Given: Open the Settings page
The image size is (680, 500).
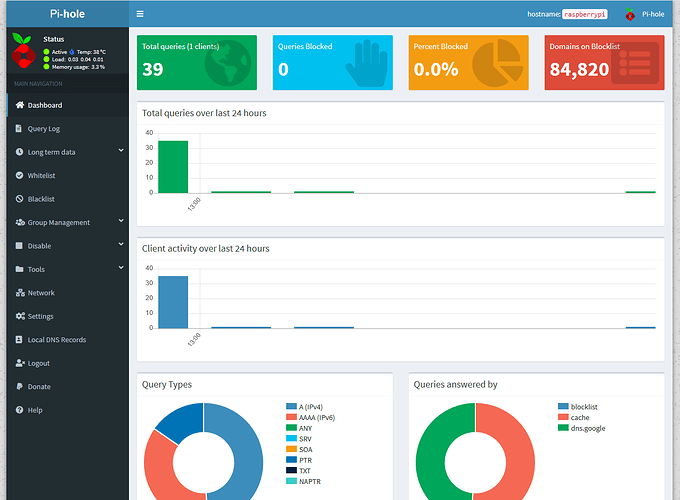Looking at the screenshot, I should 68,316.
